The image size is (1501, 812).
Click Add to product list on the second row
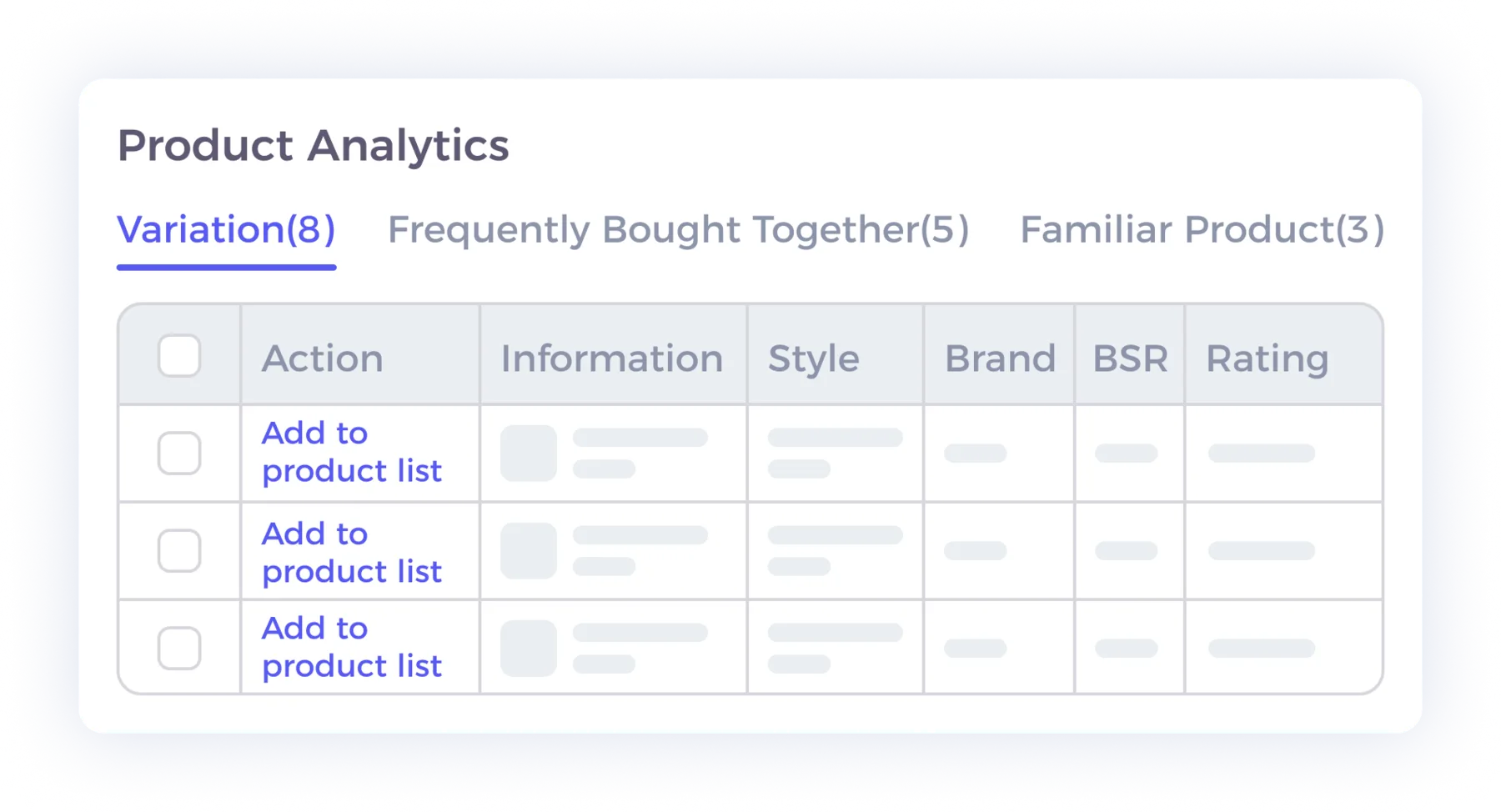[351, 552]
